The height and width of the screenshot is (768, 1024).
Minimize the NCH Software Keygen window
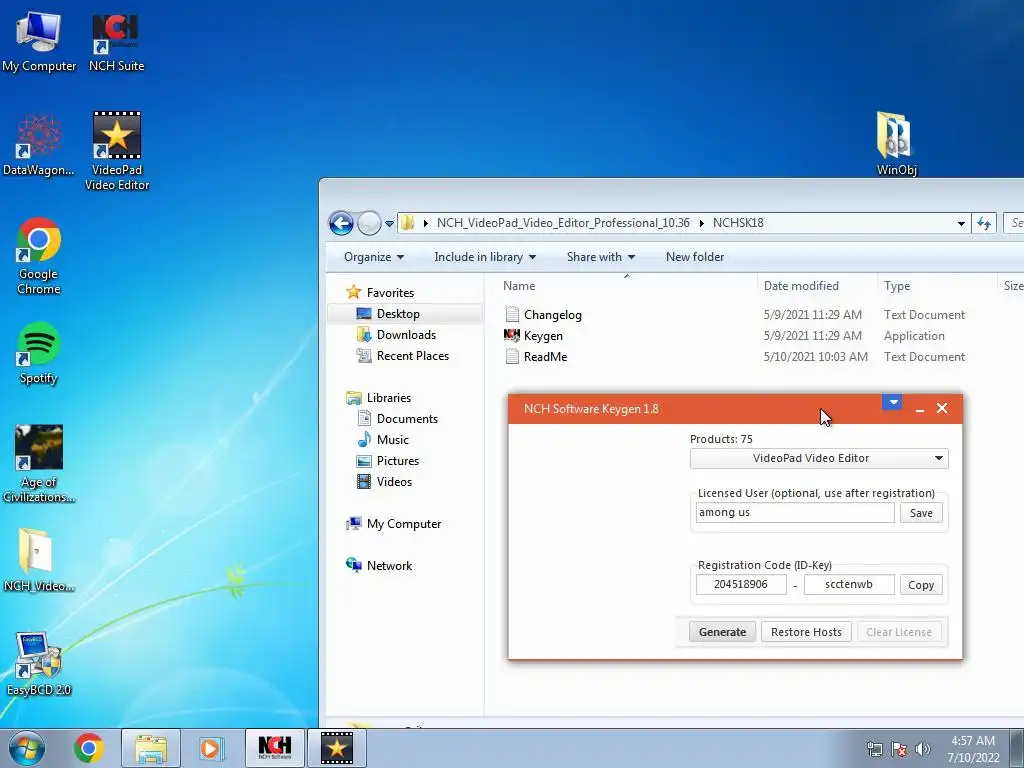coord(920,409)
